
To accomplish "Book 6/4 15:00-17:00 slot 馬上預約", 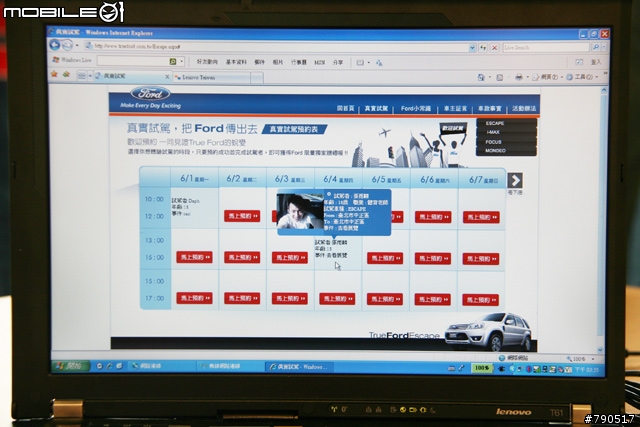I will (x=337, y=299).
